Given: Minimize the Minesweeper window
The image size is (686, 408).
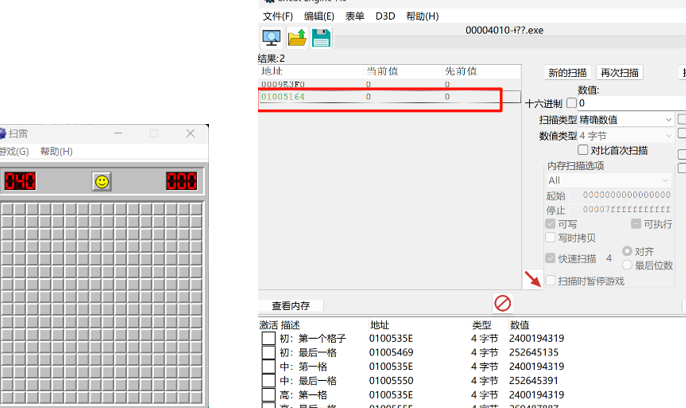Looking at the screenshot, I should click(118, 133).
